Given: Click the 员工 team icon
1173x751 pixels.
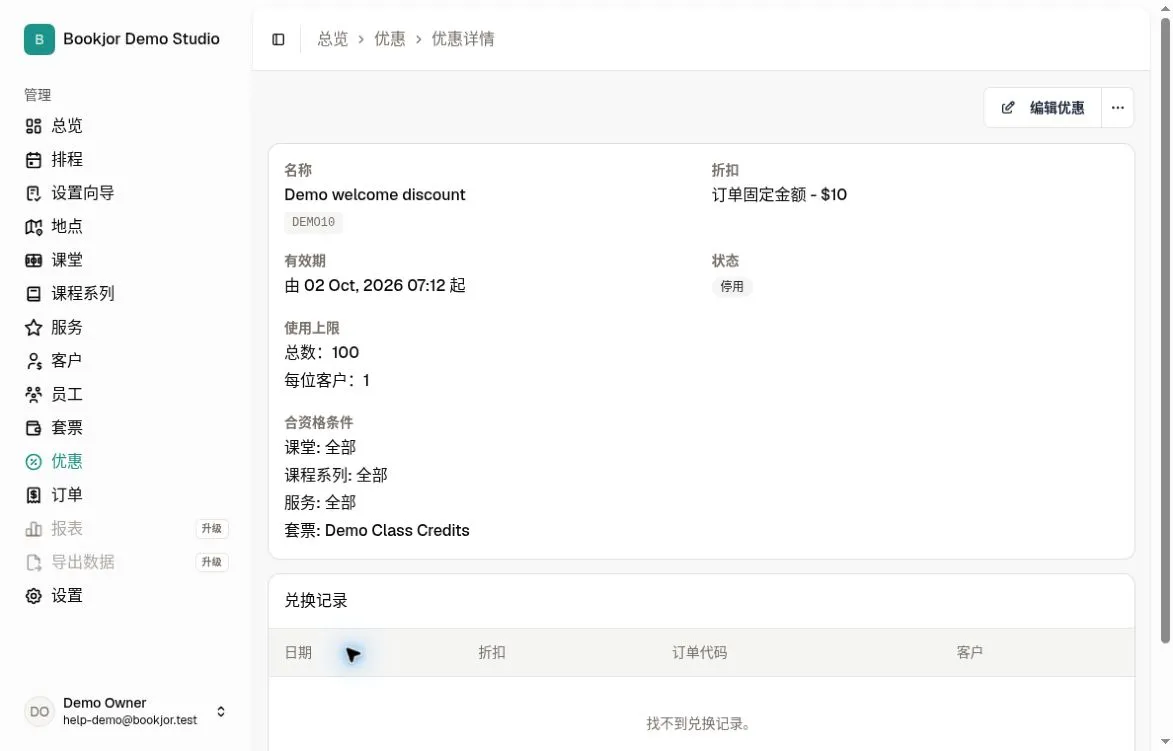Looking at the screenshot, I should pyautogui.click(x=34, y=394).
